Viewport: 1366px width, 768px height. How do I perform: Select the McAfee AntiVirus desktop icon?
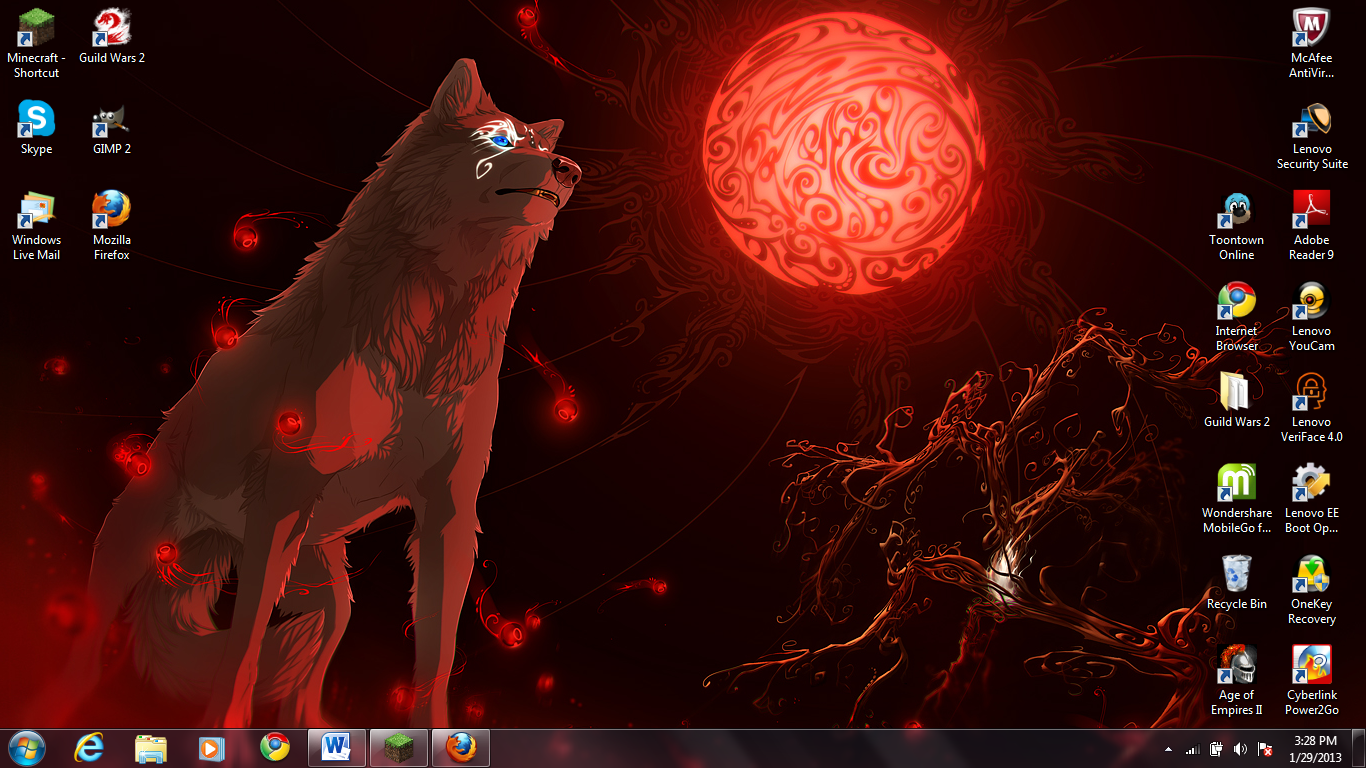(x=1311, y=28)
